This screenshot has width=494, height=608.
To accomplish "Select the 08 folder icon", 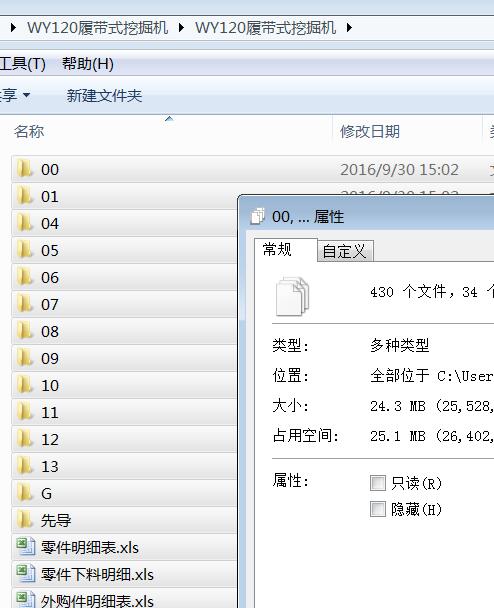I will point(25,331).
